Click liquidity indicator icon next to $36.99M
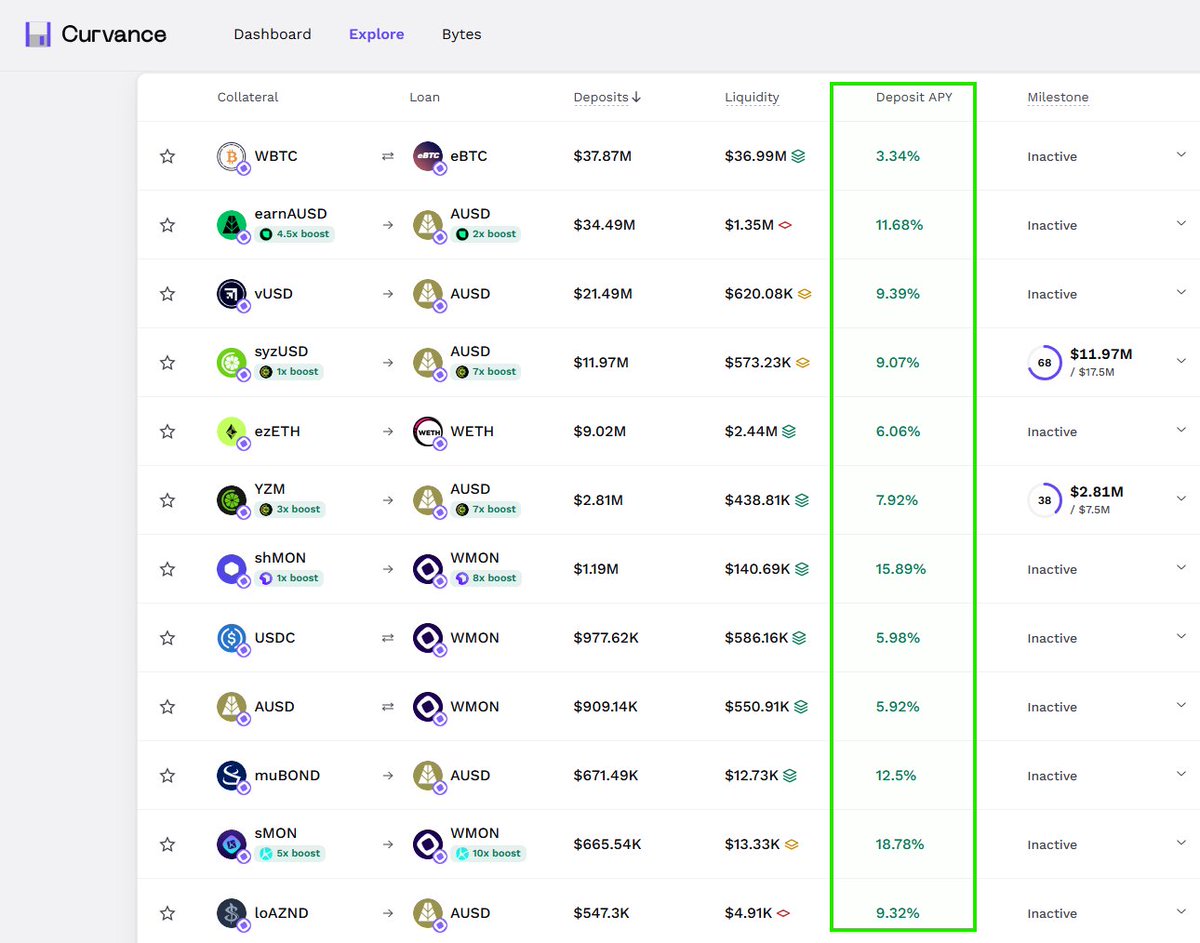This screenshot has height=943, width=1200. click(798, 156)
